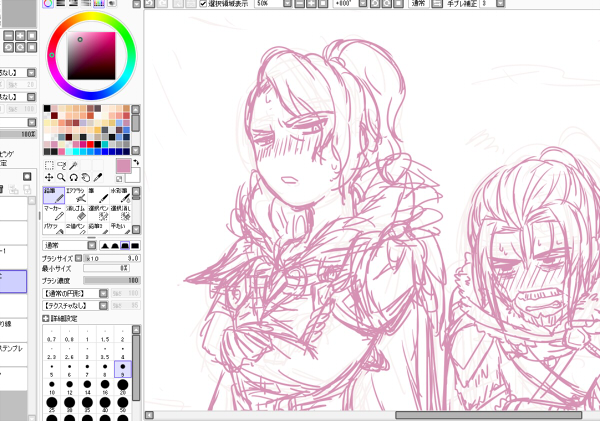600x421 pixels.
Task: Select the second rounded brush edge shape
Action: pyautogui.click(x=115, y=246)
